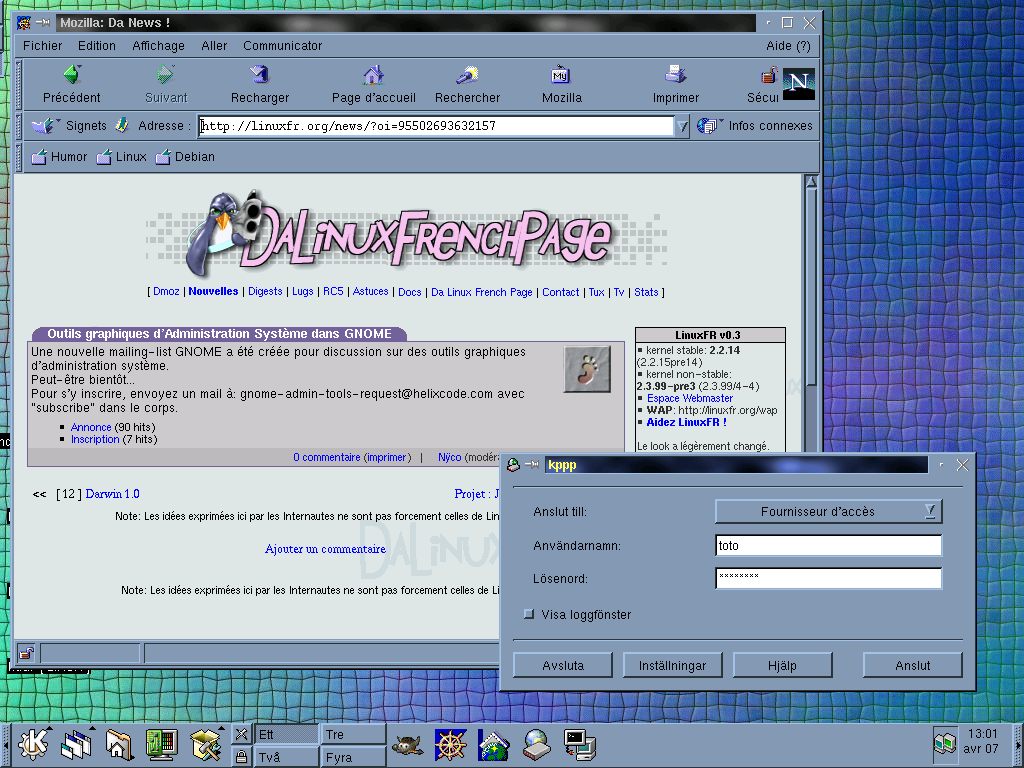
Task: Launch the mail globe panel icon
Action: click(x=493, y=746)
